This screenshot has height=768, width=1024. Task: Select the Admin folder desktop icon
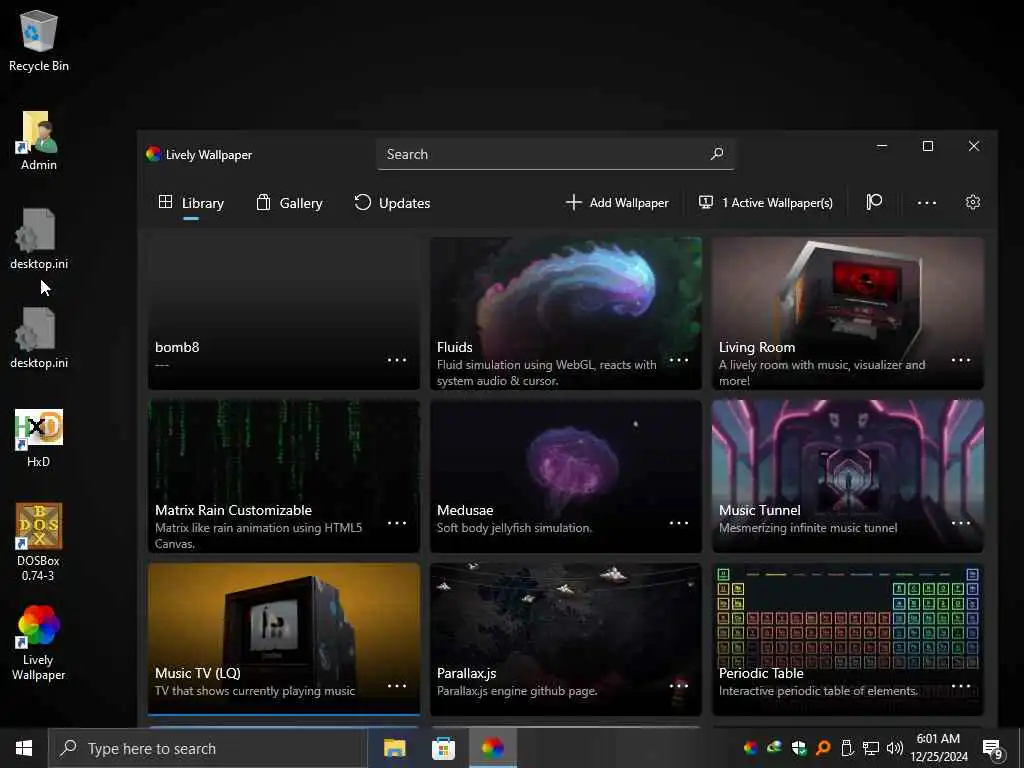39,140
